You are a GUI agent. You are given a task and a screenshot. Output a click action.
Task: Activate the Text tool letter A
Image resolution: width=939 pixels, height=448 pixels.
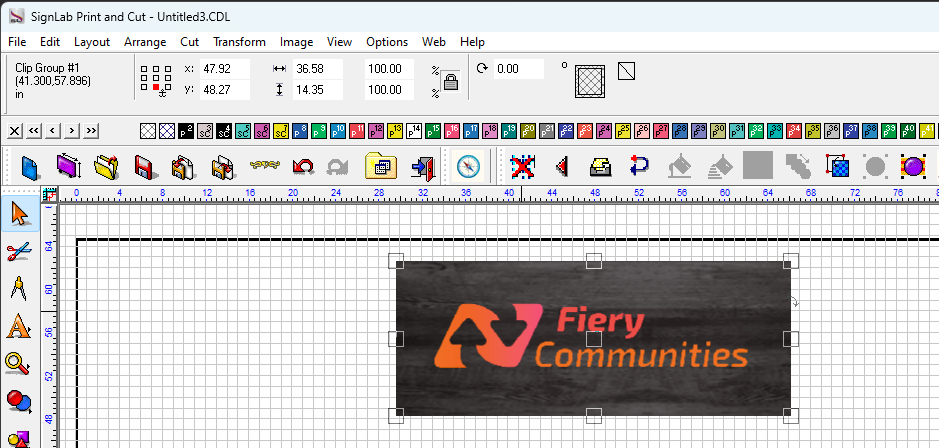pyautogui.click(x=19, y=326)
